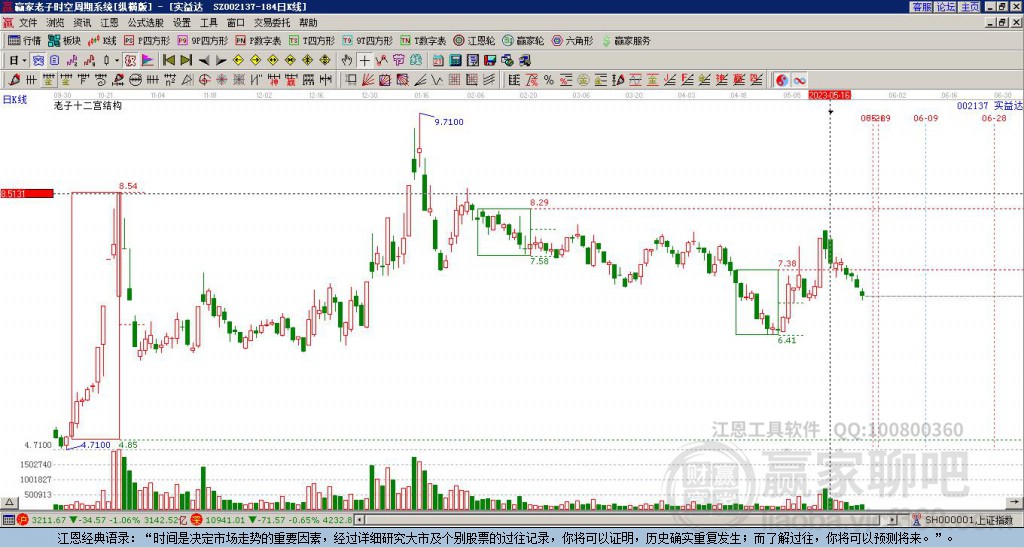Open the 浏览 menu
This screenshot has width=1024, height=548.
(x=56, y=23)
